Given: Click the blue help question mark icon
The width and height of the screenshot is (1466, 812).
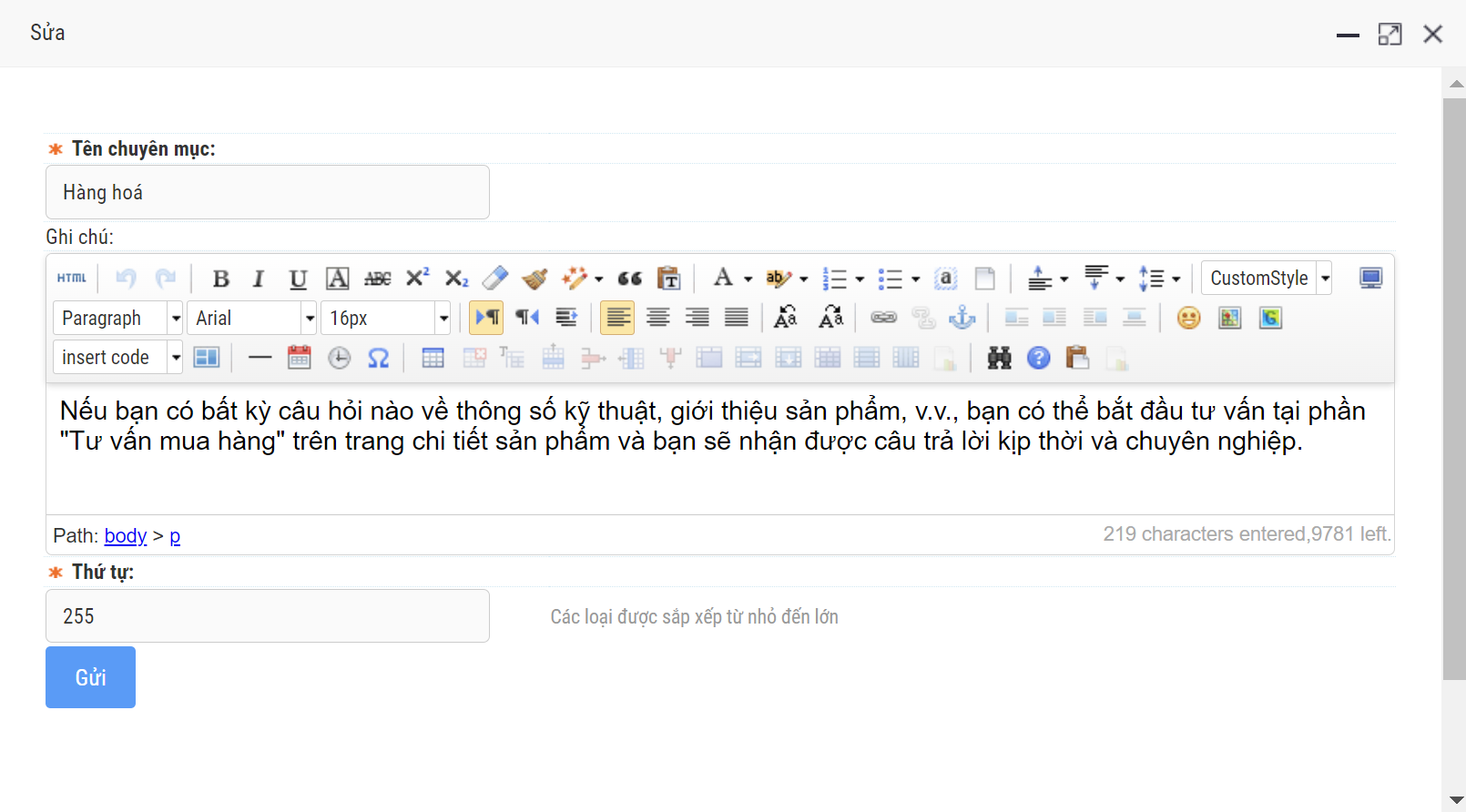Looking at the screenshot, I should [x=1038, y=358].
